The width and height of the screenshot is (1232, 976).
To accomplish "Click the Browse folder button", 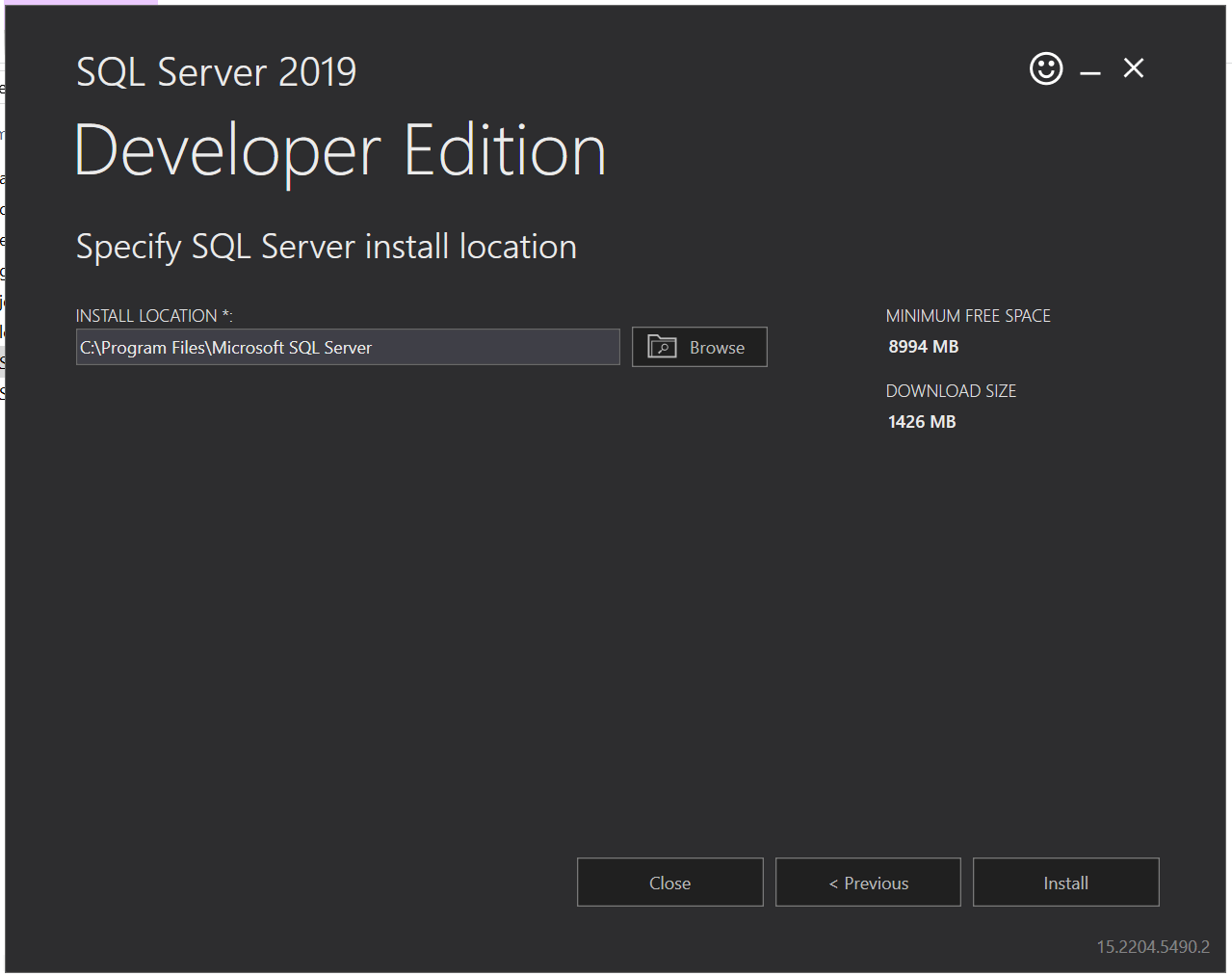I will click(x=699, y=347).
